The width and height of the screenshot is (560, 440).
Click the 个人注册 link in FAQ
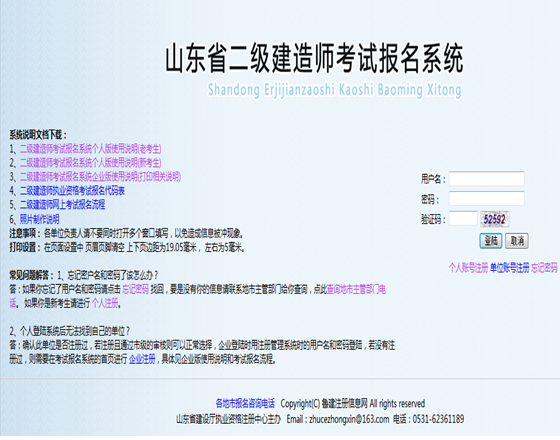105,304
